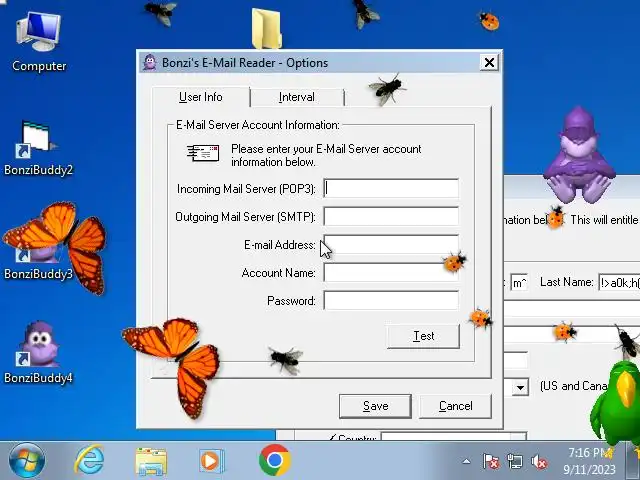Launch Internet Explorer from the taskbar
This screenshot has height=480, width=640.
coord(89,461)
